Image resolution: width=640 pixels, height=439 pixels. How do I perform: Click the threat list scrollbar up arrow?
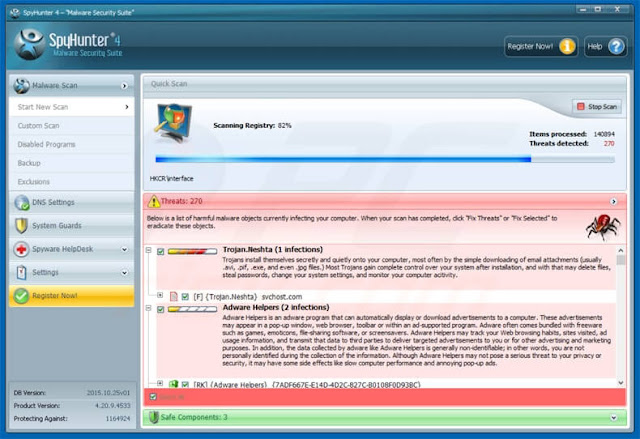[x=621, y=250]
